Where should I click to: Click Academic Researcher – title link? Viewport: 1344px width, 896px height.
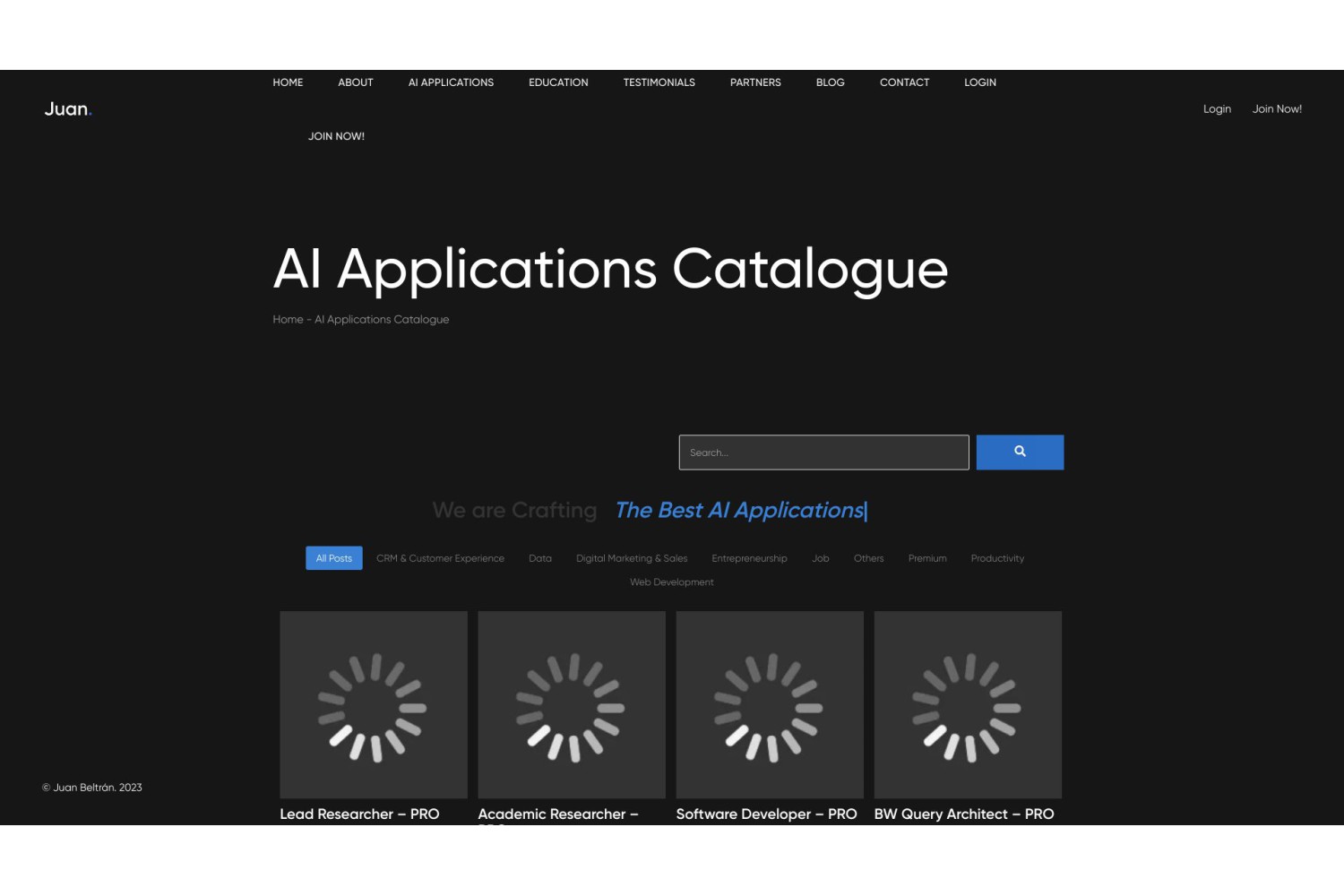(558, 814)
